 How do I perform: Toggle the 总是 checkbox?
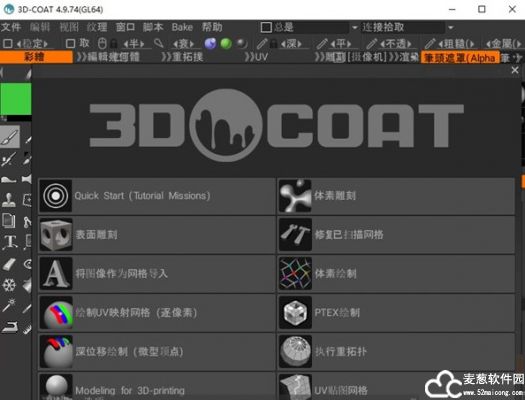pos(266,27)
